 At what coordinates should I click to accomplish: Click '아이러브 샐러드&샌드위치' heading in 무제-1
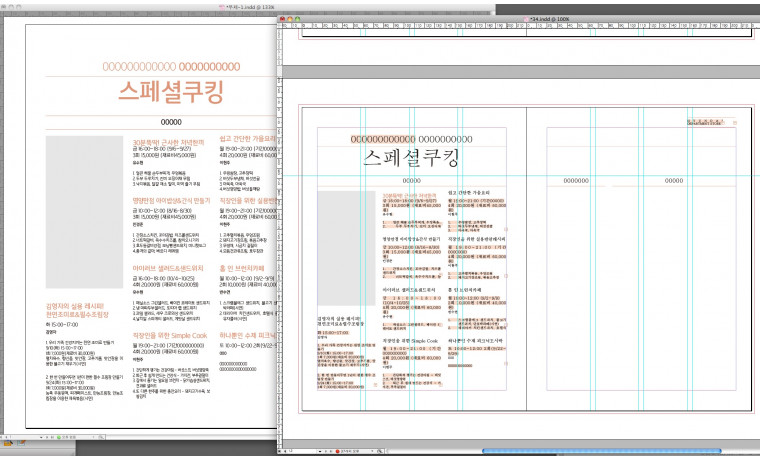pos(168,268)
